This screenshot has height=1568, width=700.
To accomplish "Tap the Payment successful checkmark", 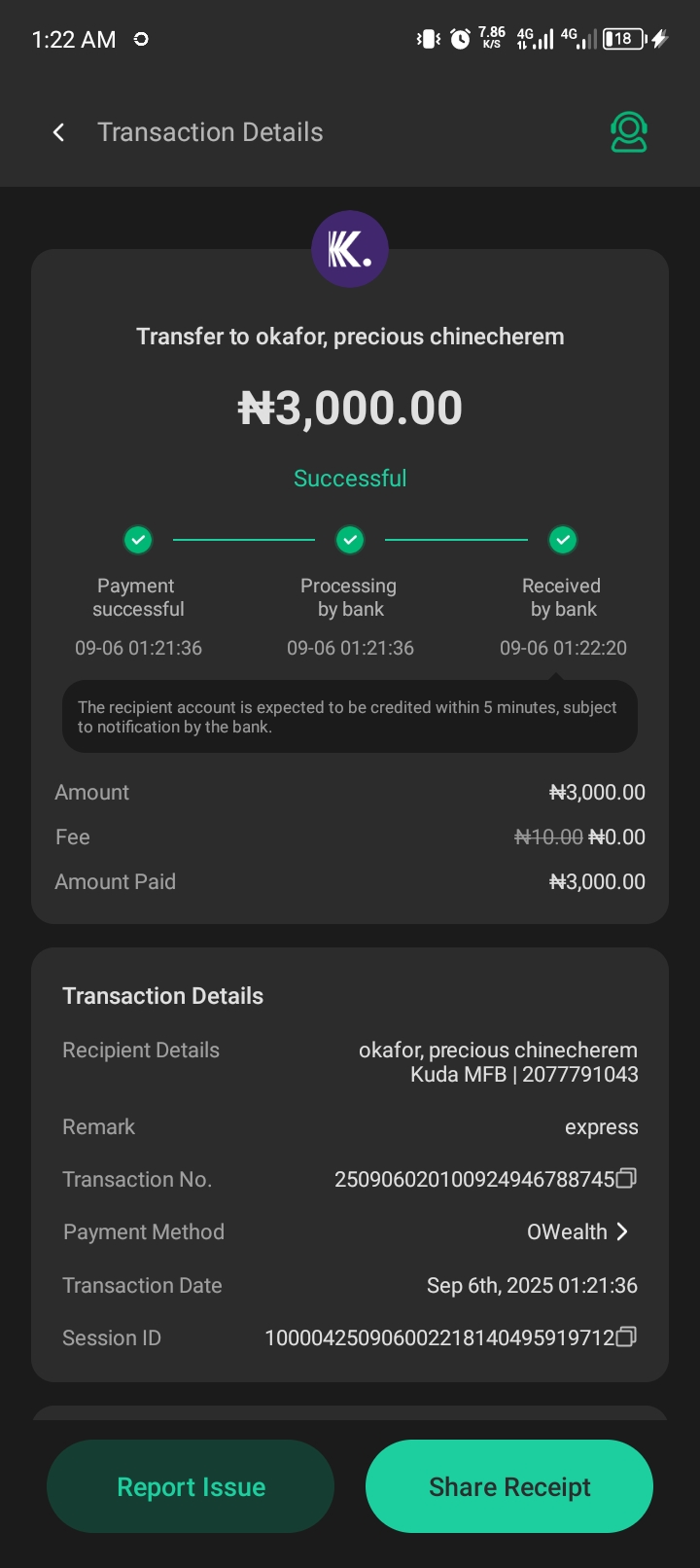I will (138, 539).
